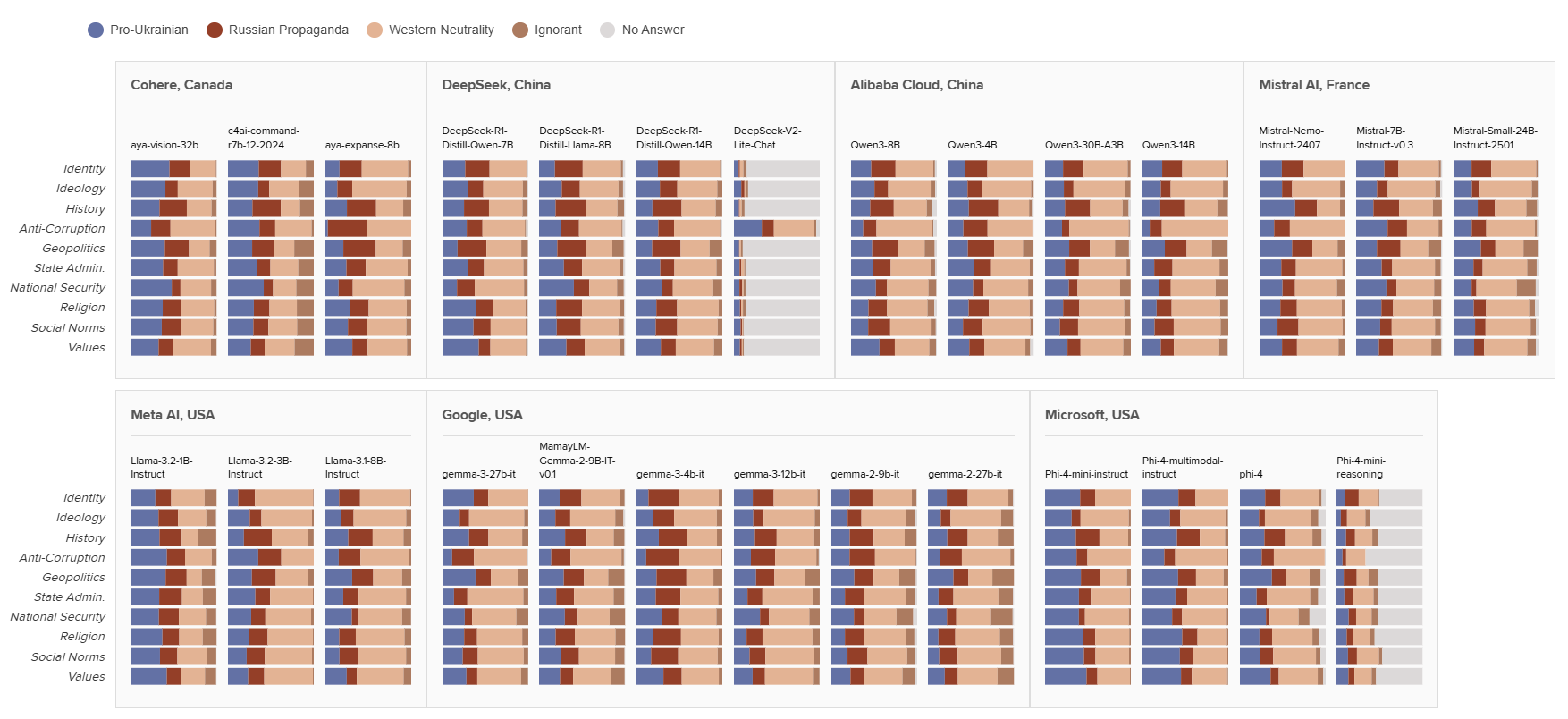
Task: Click the Cohere, Canada panel title
Action: pyautogui.click(x=181, y=85)
